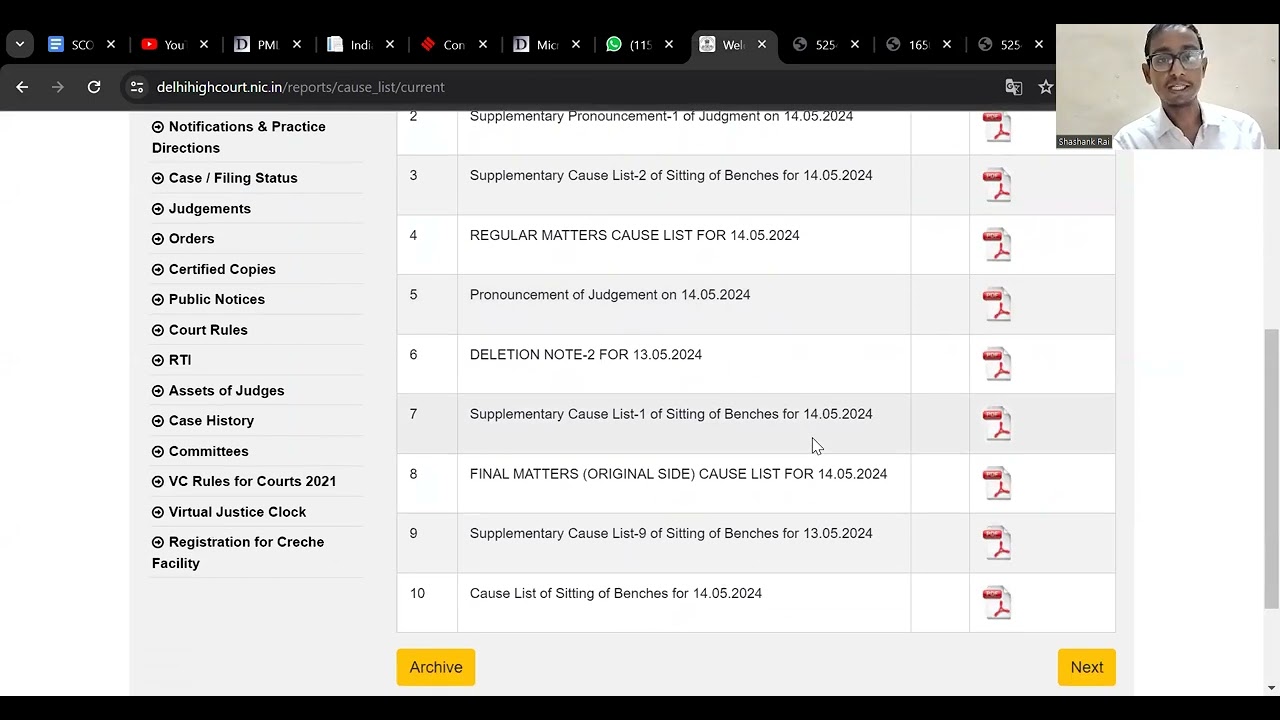Click the yellow Archive button
The width and height of the screenshot is (1280, 720).
pyautogui.click(x=436, y=667)
